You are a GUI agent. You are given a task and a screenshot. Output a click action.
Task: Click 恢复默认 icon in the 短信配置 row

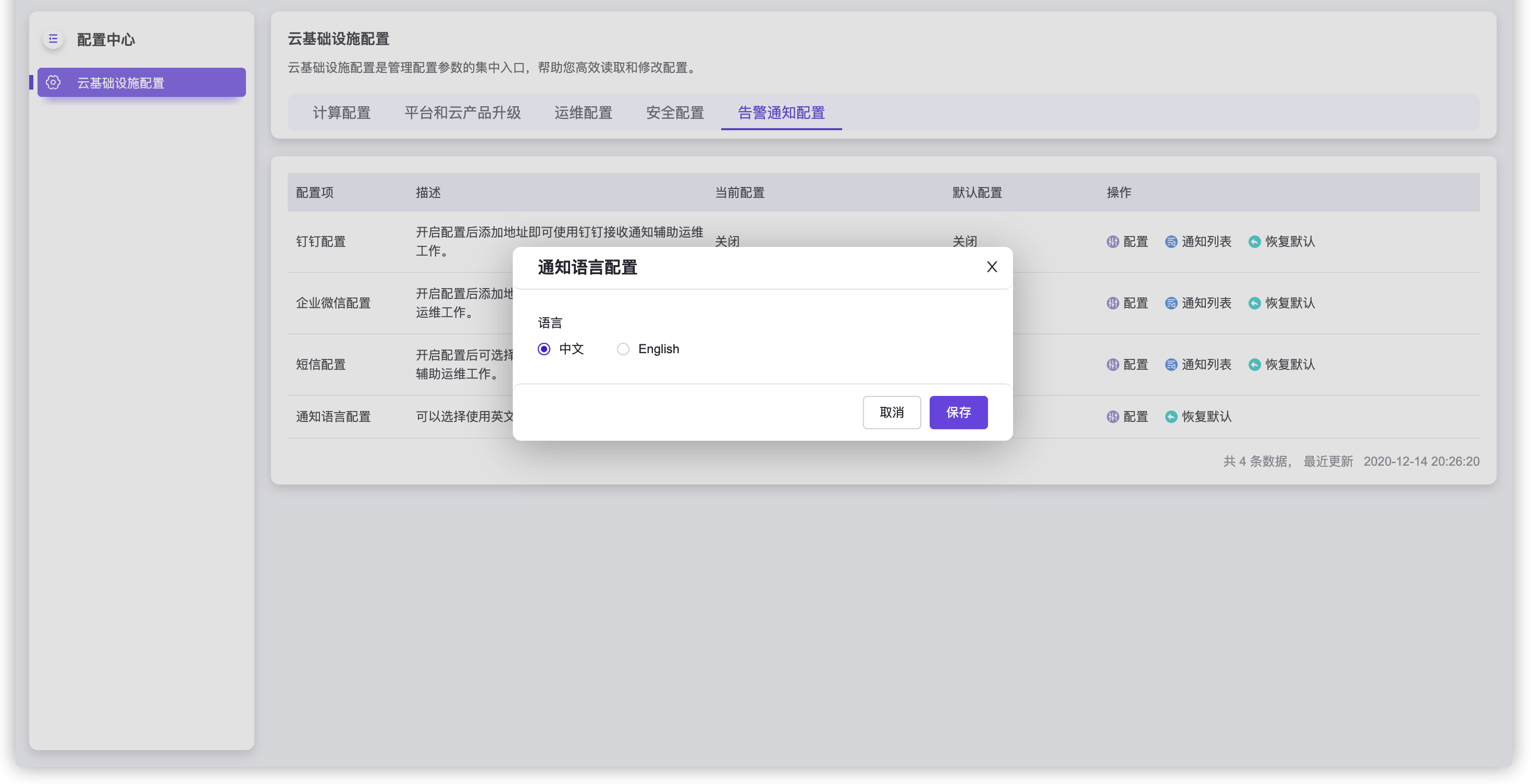click(1255, 365)
